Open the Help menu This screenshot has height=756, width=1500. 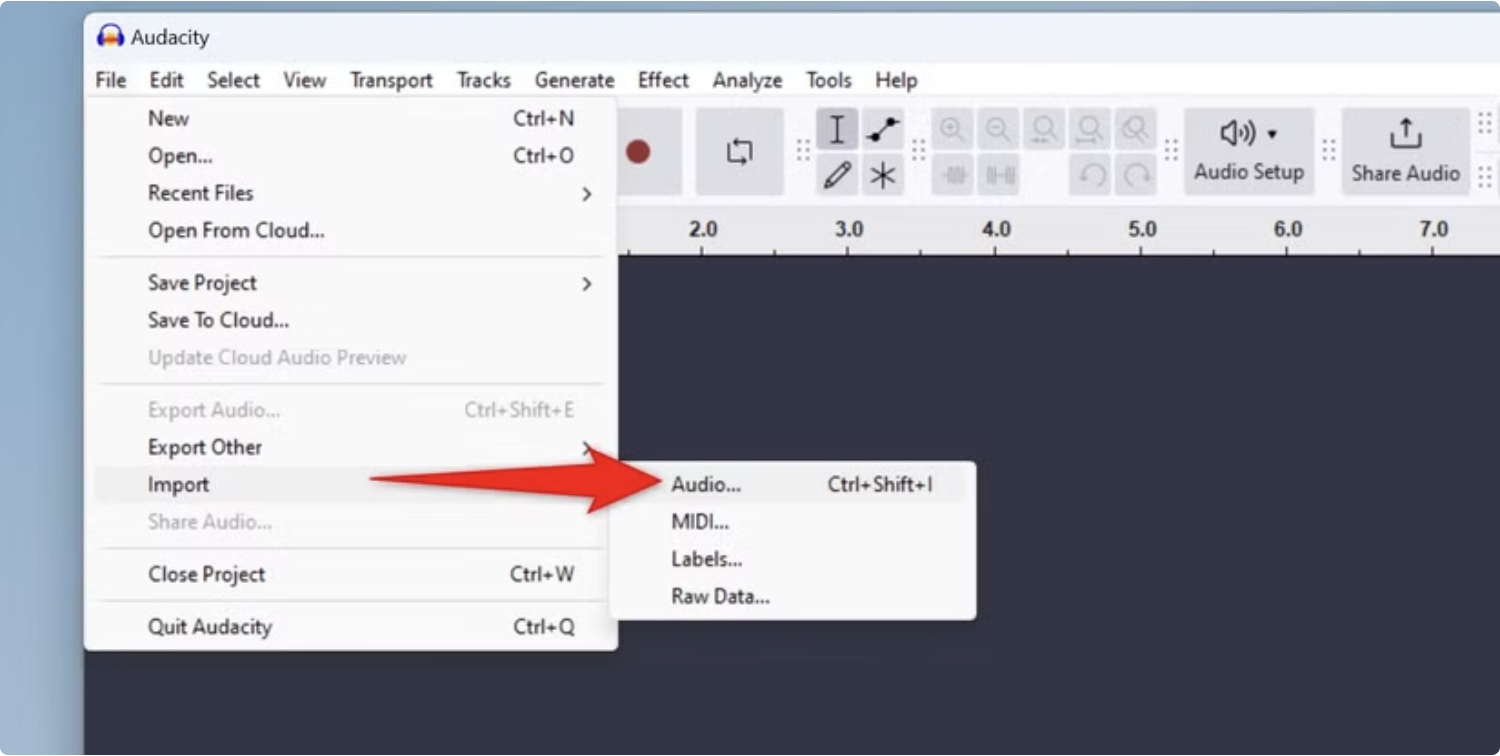(896, 80)
